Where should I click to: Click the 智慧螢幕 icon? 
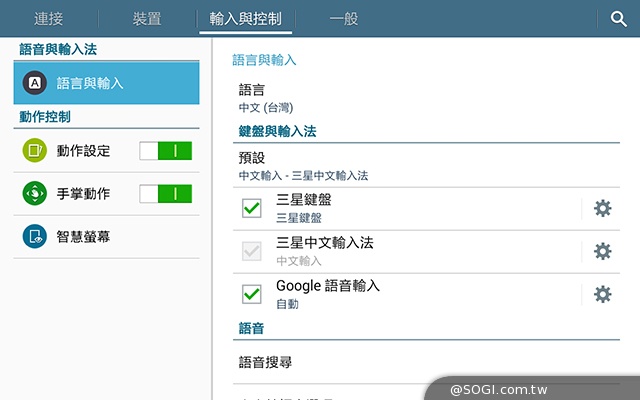pos(35,236)
